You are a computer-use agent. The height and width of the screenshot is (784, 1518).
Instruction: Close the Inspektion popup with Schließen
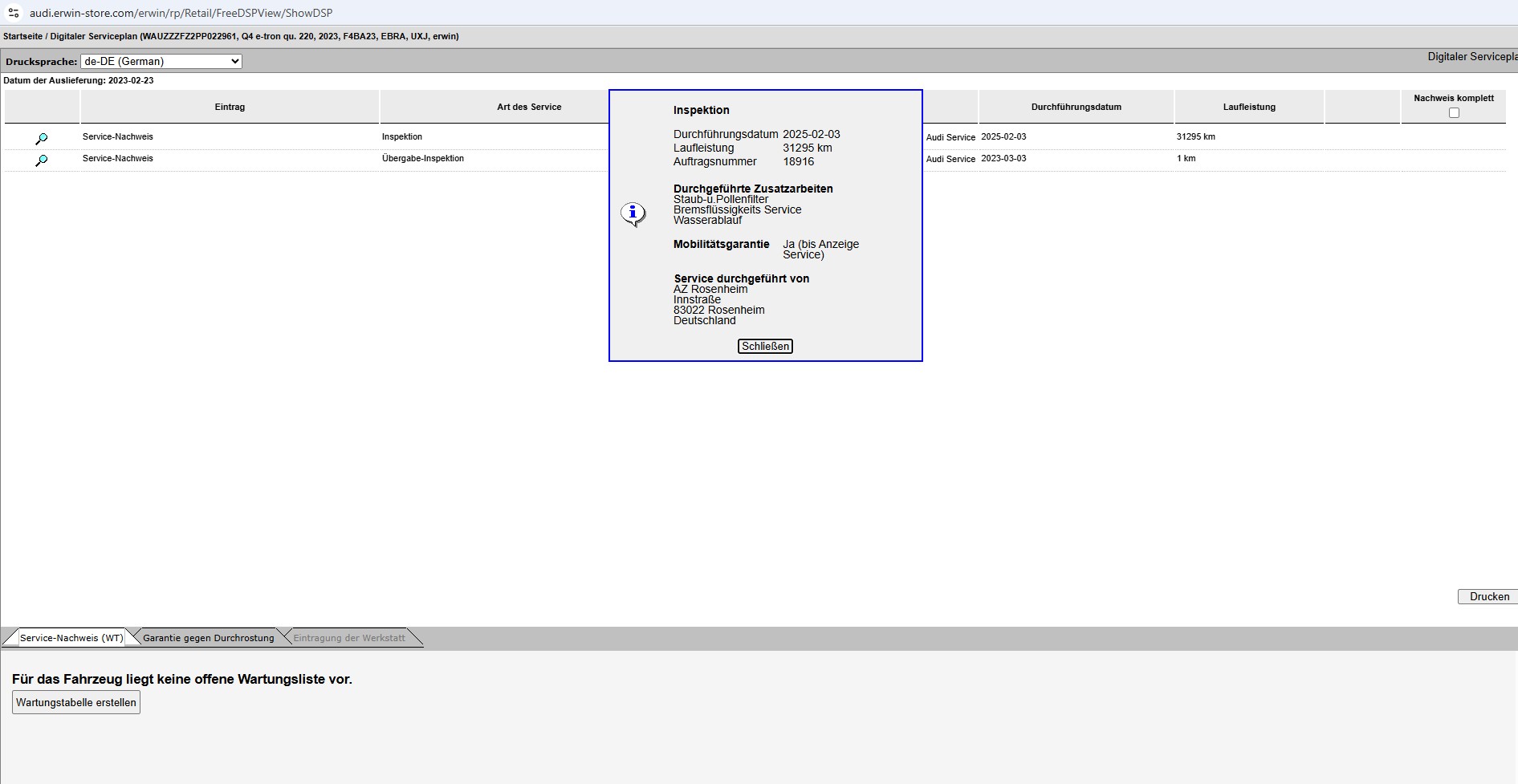(x=765, y=347)
